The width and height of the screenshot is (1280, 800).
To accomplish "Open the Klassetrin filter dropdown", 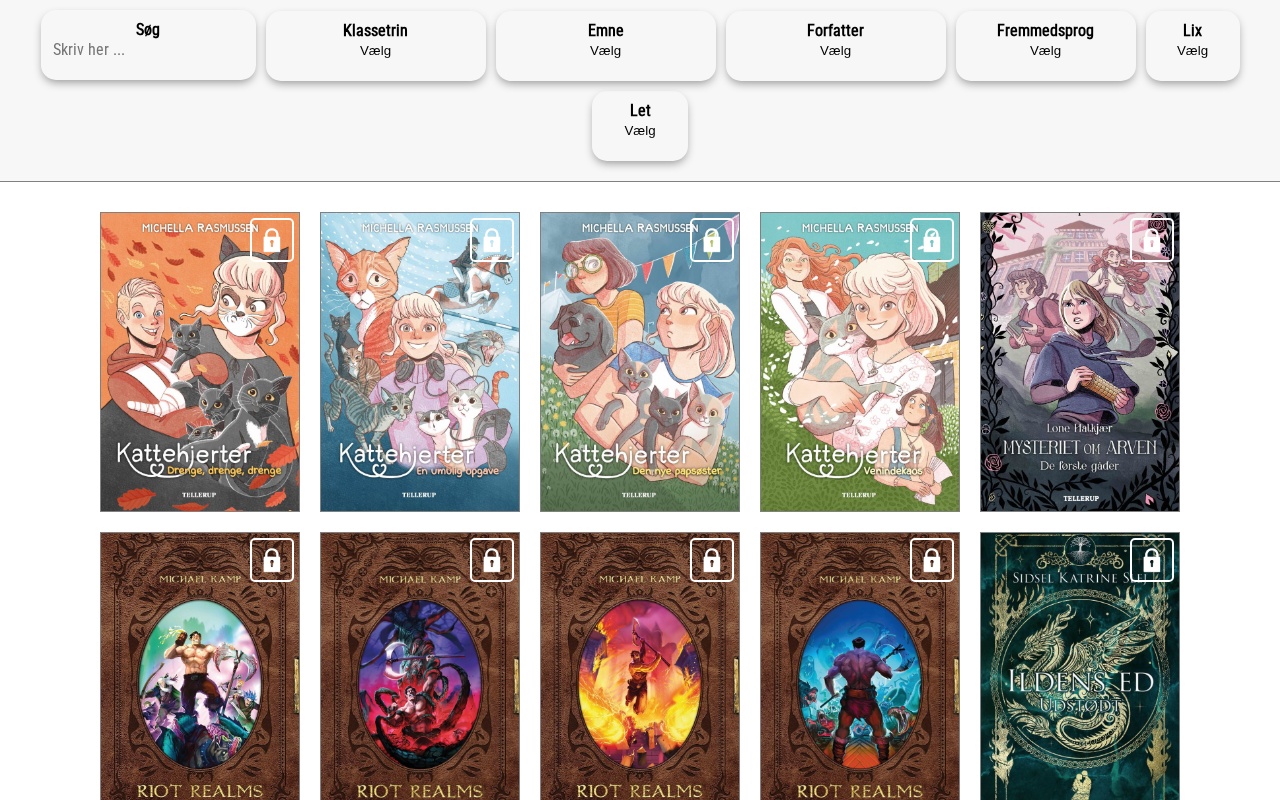I will coord(376,46).
